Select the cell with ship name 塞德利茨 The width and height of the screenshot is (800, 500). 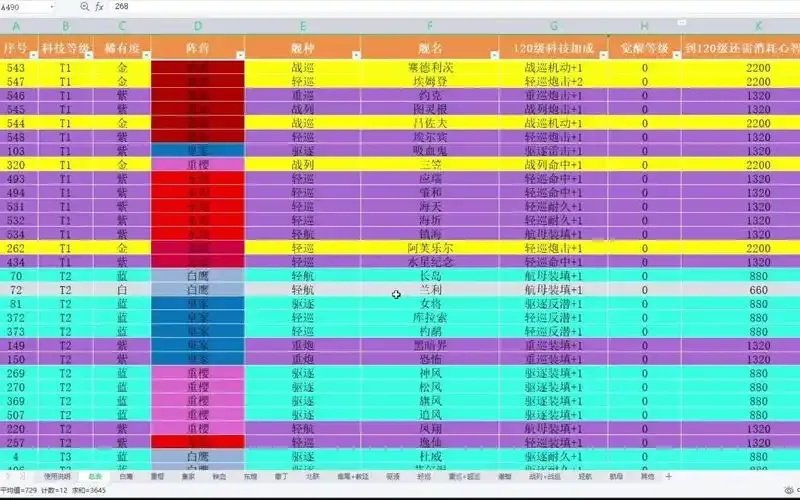pyautogui.click(x=430, y=68)
